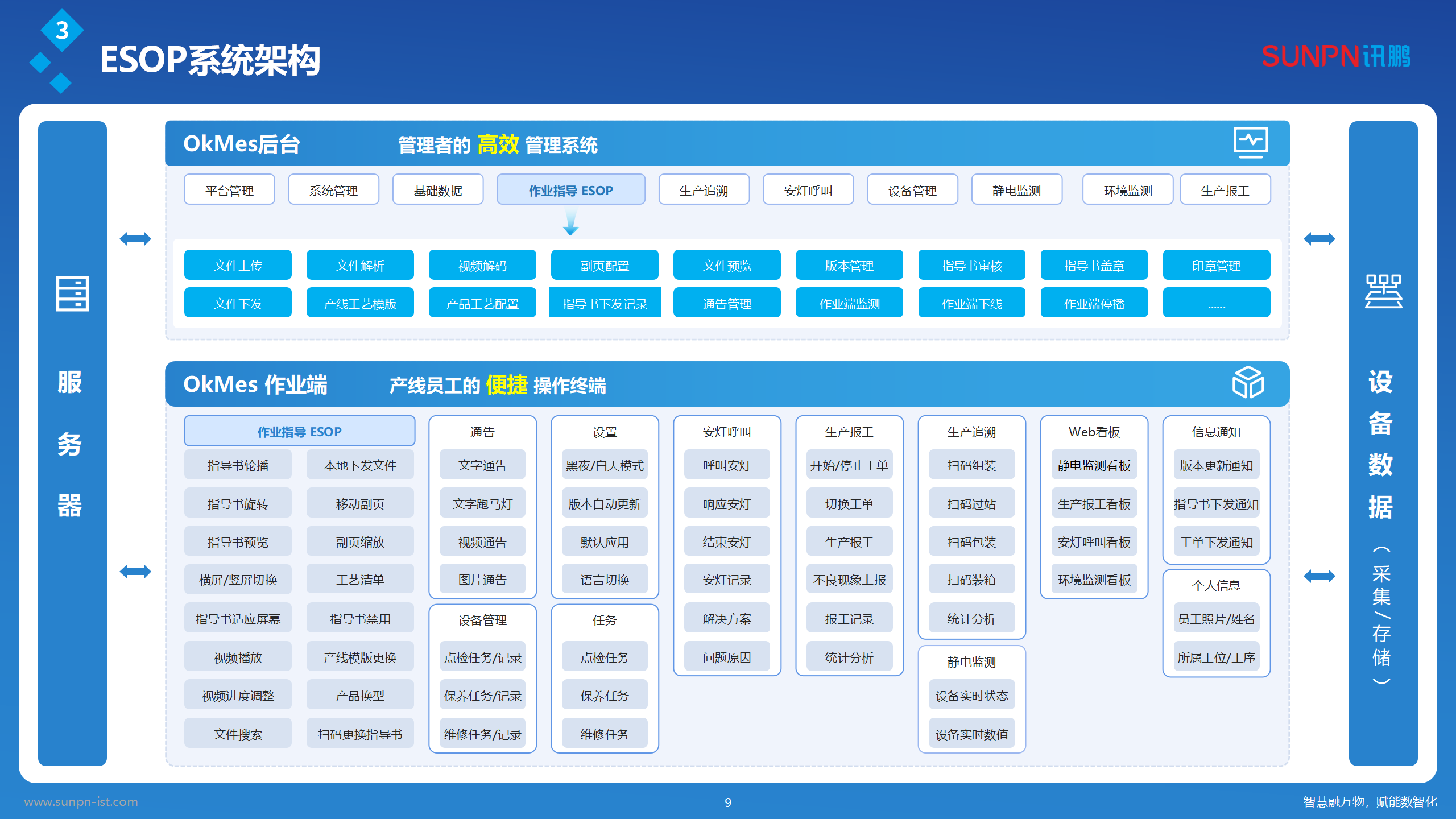
Task: Select the 生产追溯 menu item
Action: [704, 190]
